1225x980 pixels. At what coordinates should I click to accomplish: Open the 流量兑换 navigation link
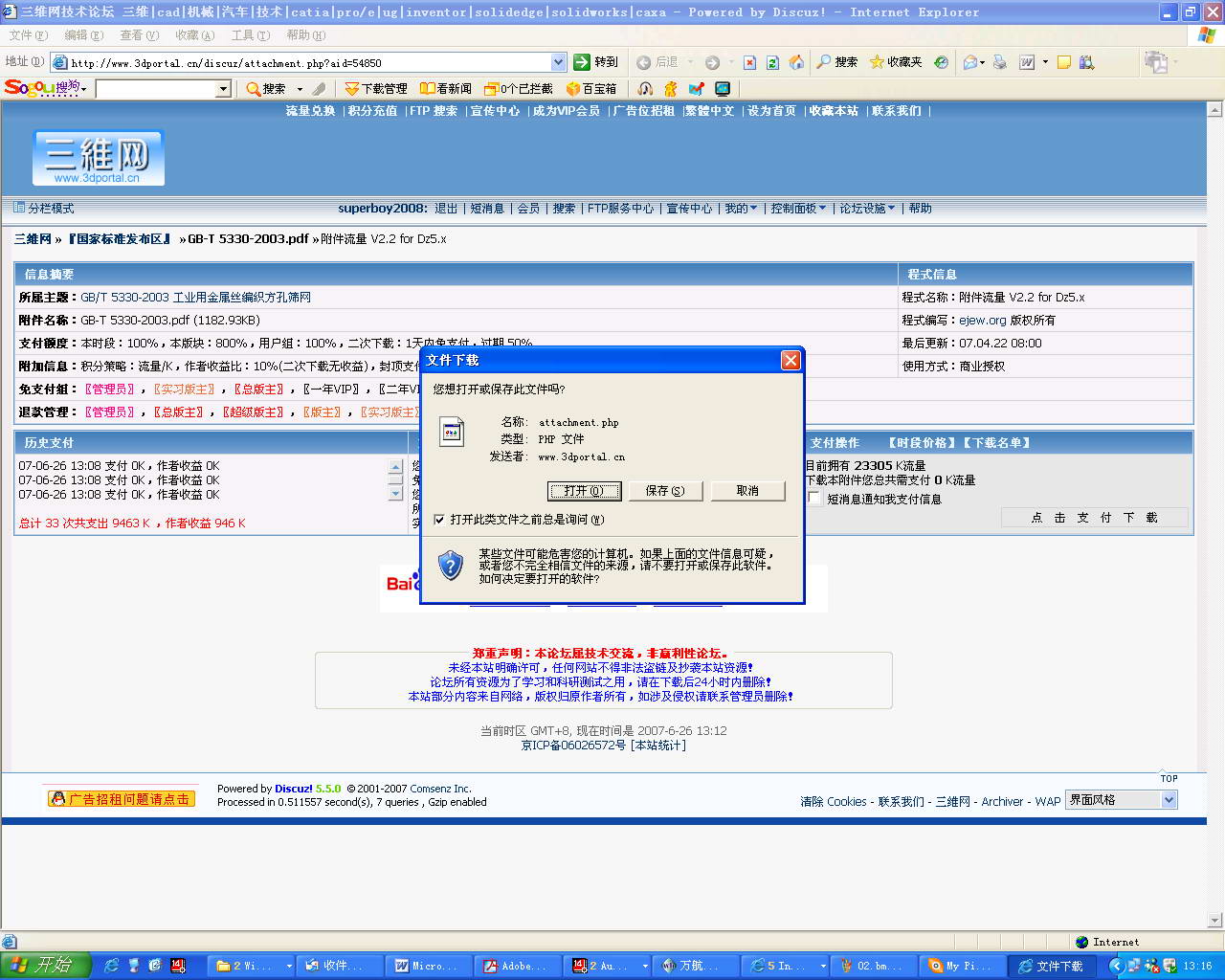(x=310, y=111)
